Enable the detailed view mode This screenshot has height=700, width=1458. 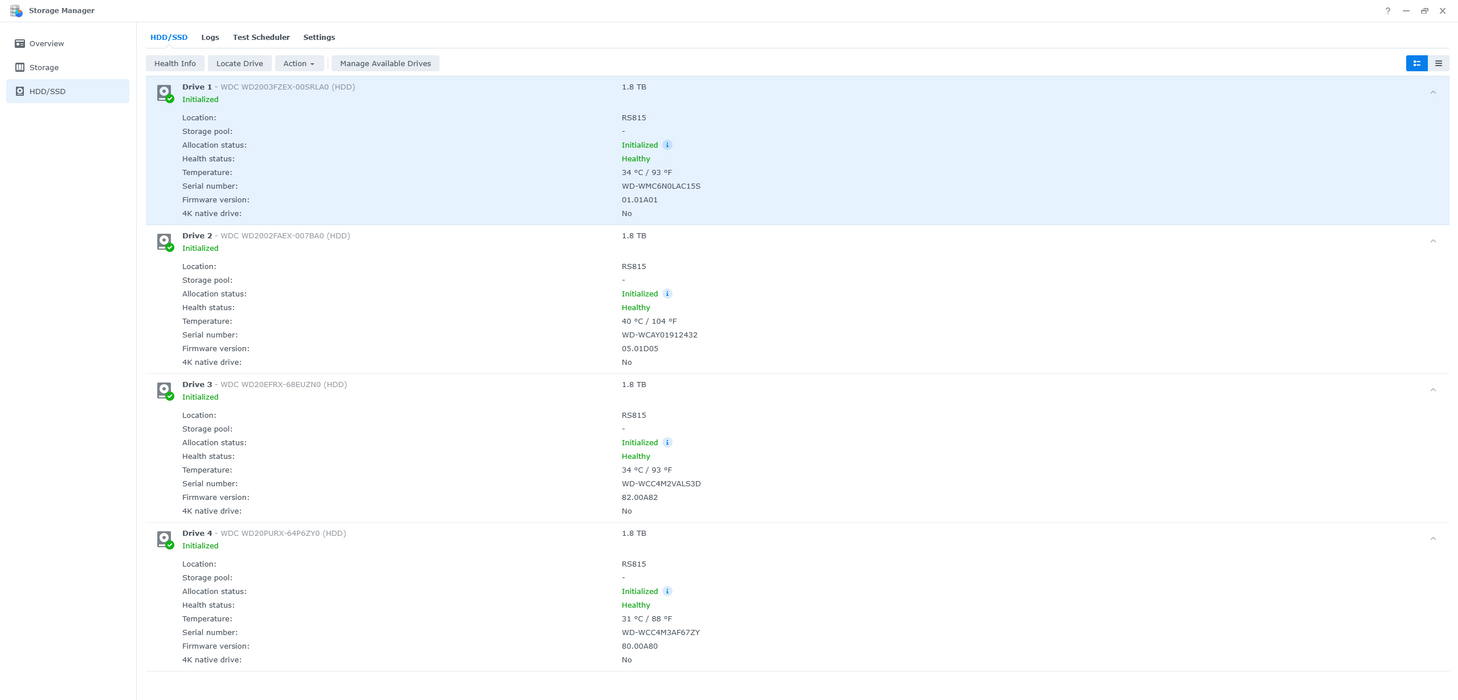click(x=1416, y=63)
